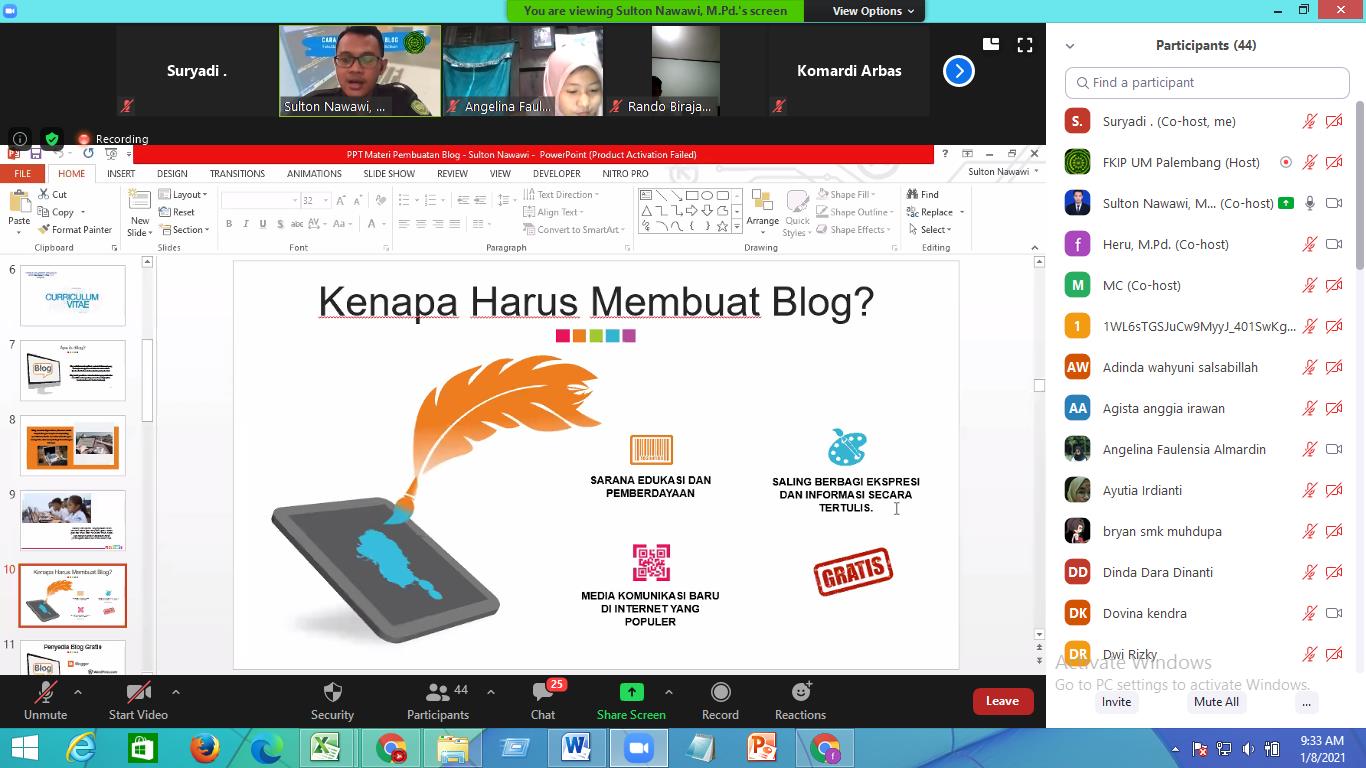The width and height of the screenshot is (1366, 768).
Task: Click the Find a participant search field
Action: point(1207,82)
